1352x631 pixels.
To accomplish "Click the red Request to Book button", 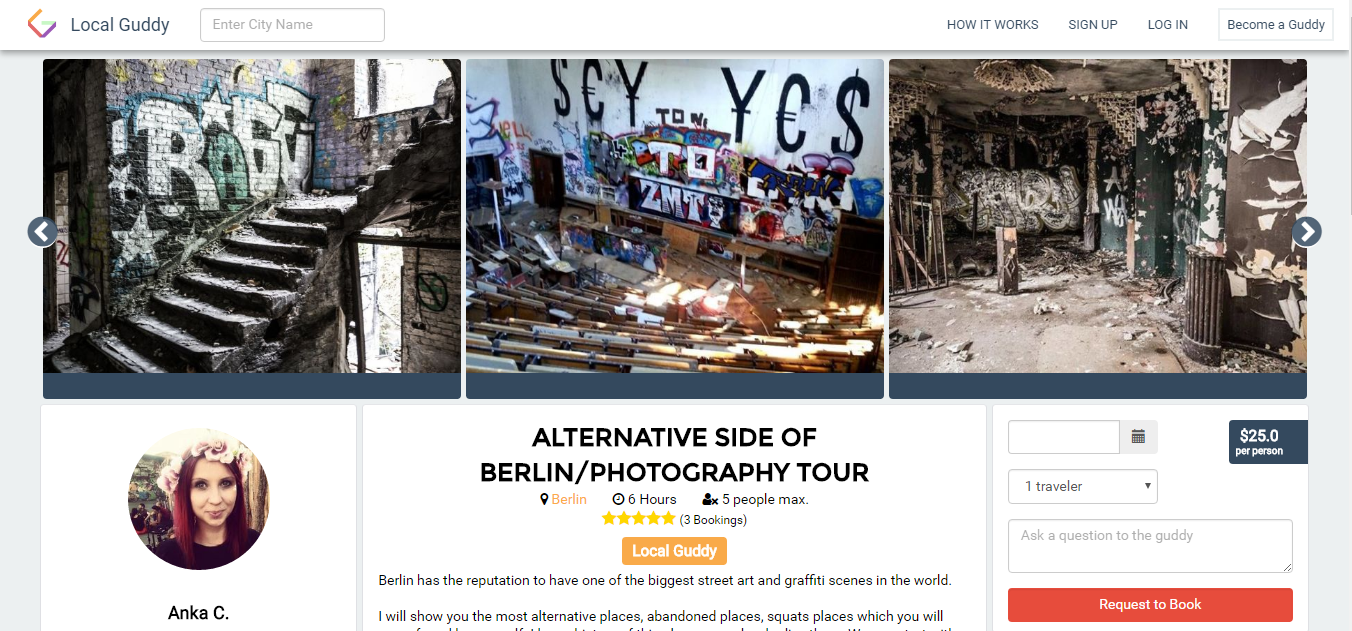I will tap(1150, 604).
